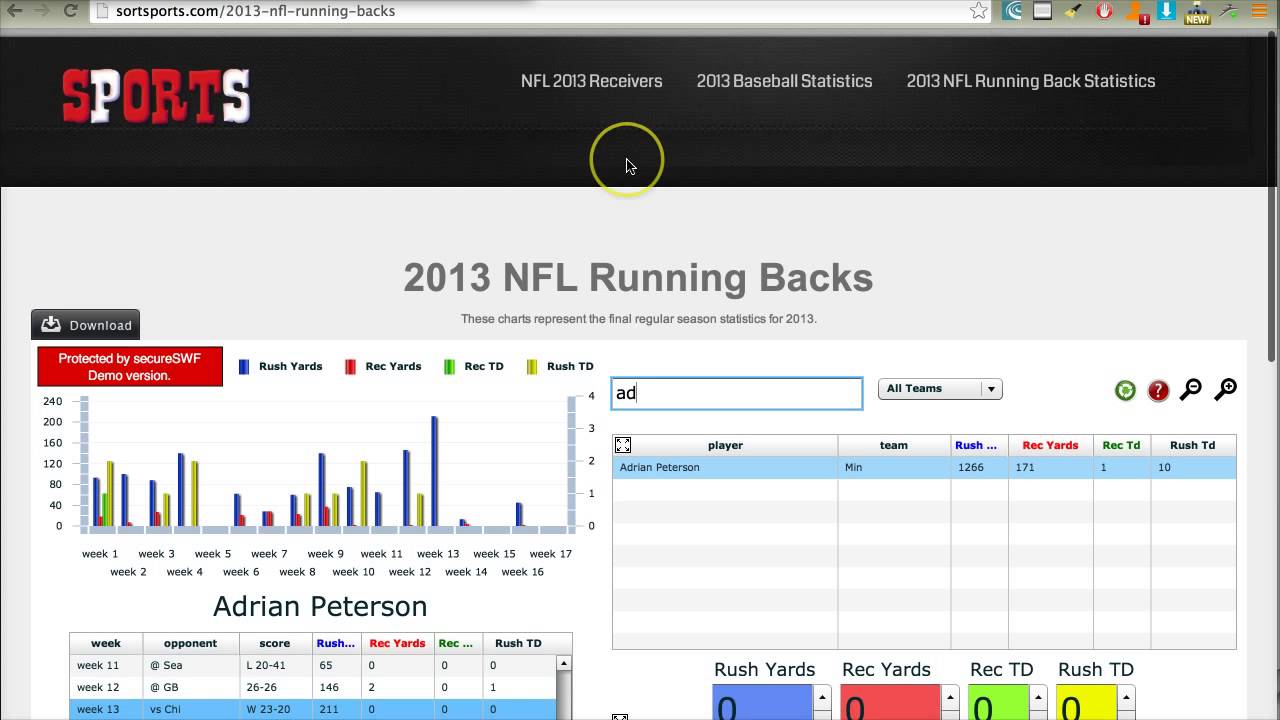Screen dimensions: 1280x720
Task: Click the green refresh chart icon
Action: pos(1125,390)
